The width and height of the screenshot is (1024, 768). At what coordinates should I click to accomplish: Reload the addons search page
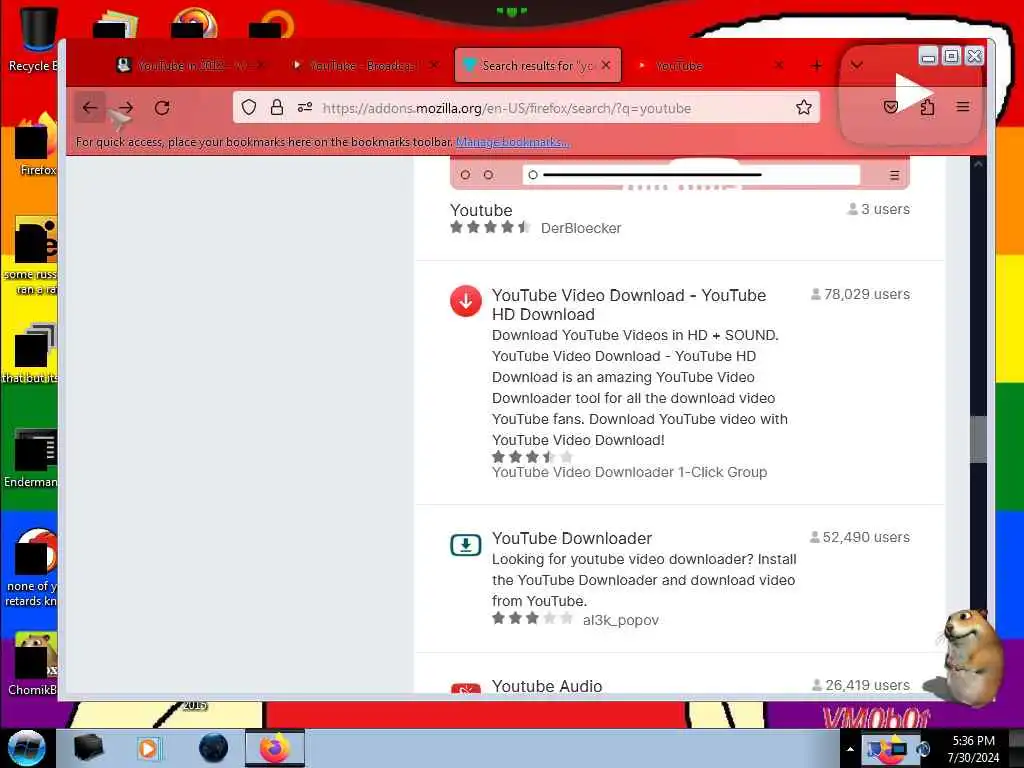[162, 108]
